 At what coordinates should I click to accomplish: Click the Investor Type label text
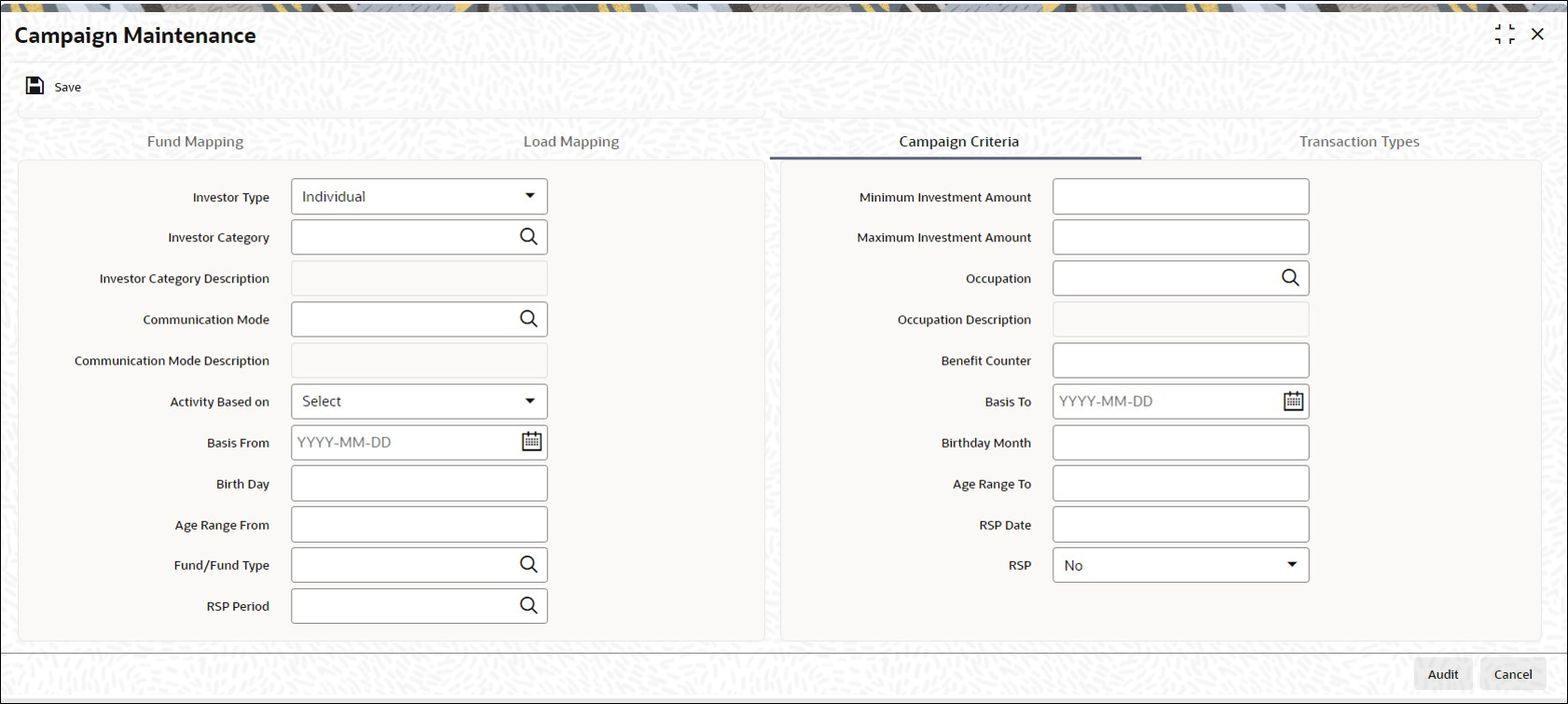(x=231, y=198)
